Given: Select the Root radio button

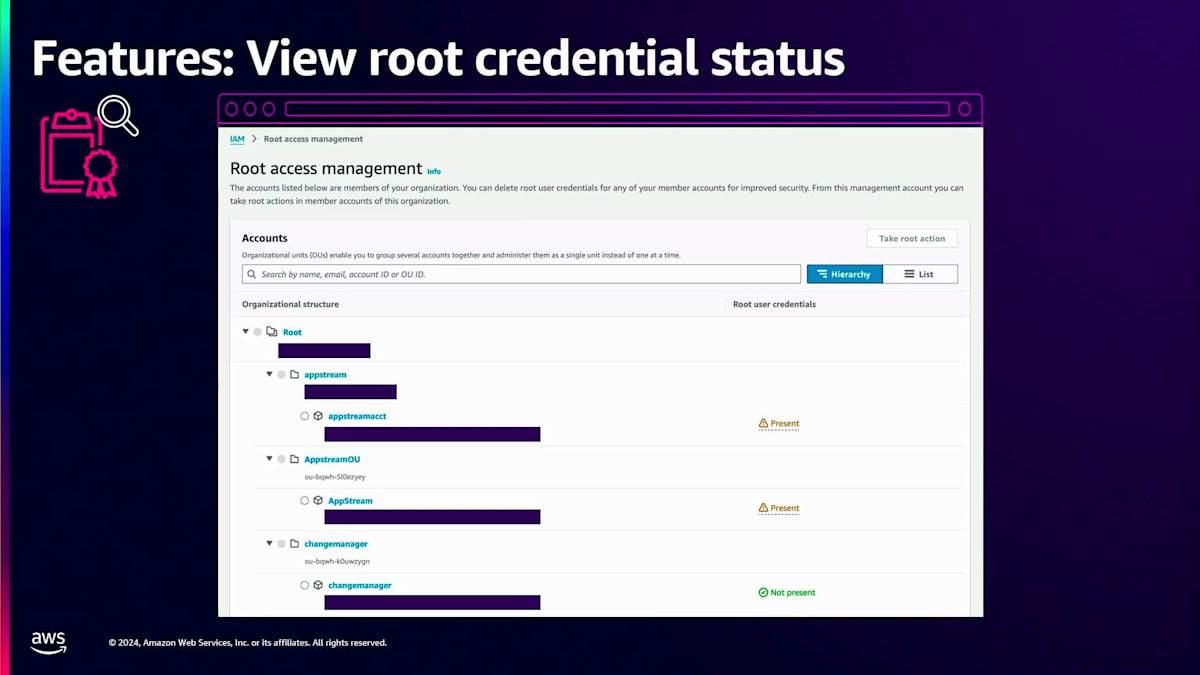Looking at the screenshot, I should point(257,331).
